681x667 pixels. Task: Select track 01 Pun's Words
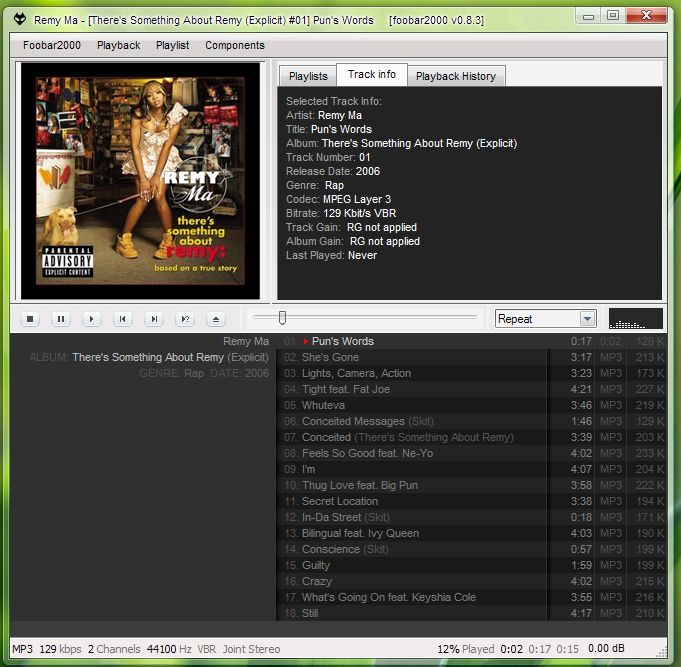[x=472, y=341]
